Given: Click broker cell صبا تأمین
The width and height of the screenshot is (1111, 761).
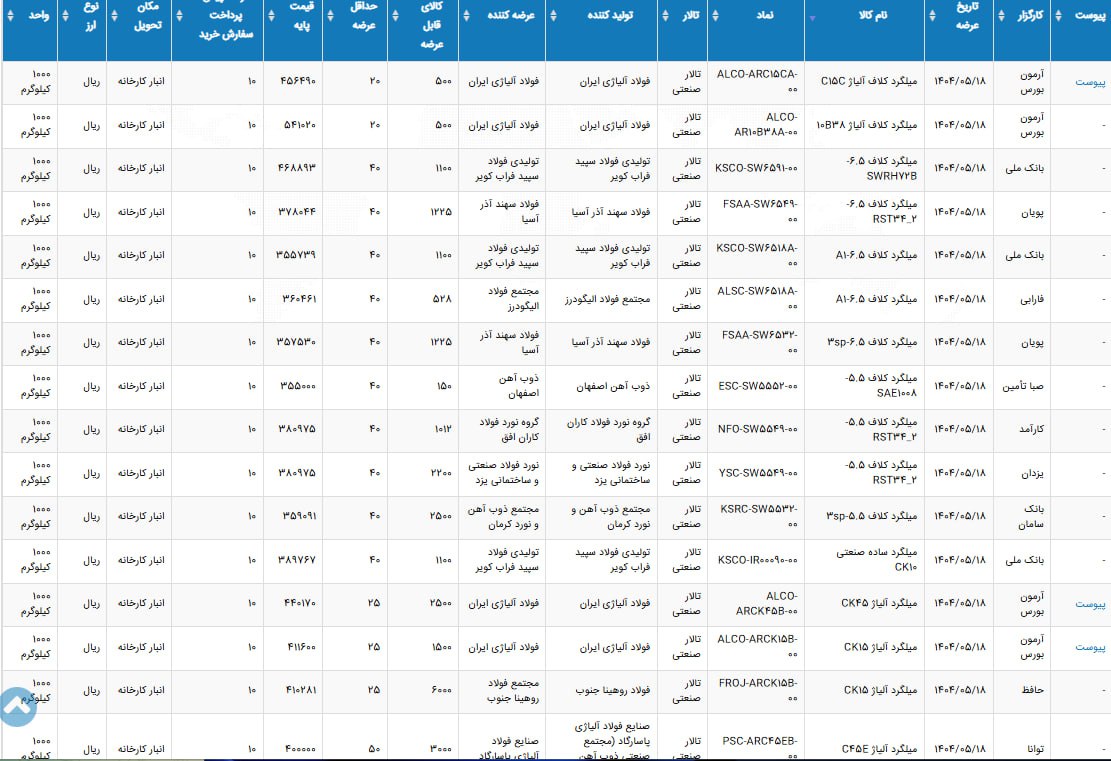Looking at the screenshot, I should coord(1022,387).
